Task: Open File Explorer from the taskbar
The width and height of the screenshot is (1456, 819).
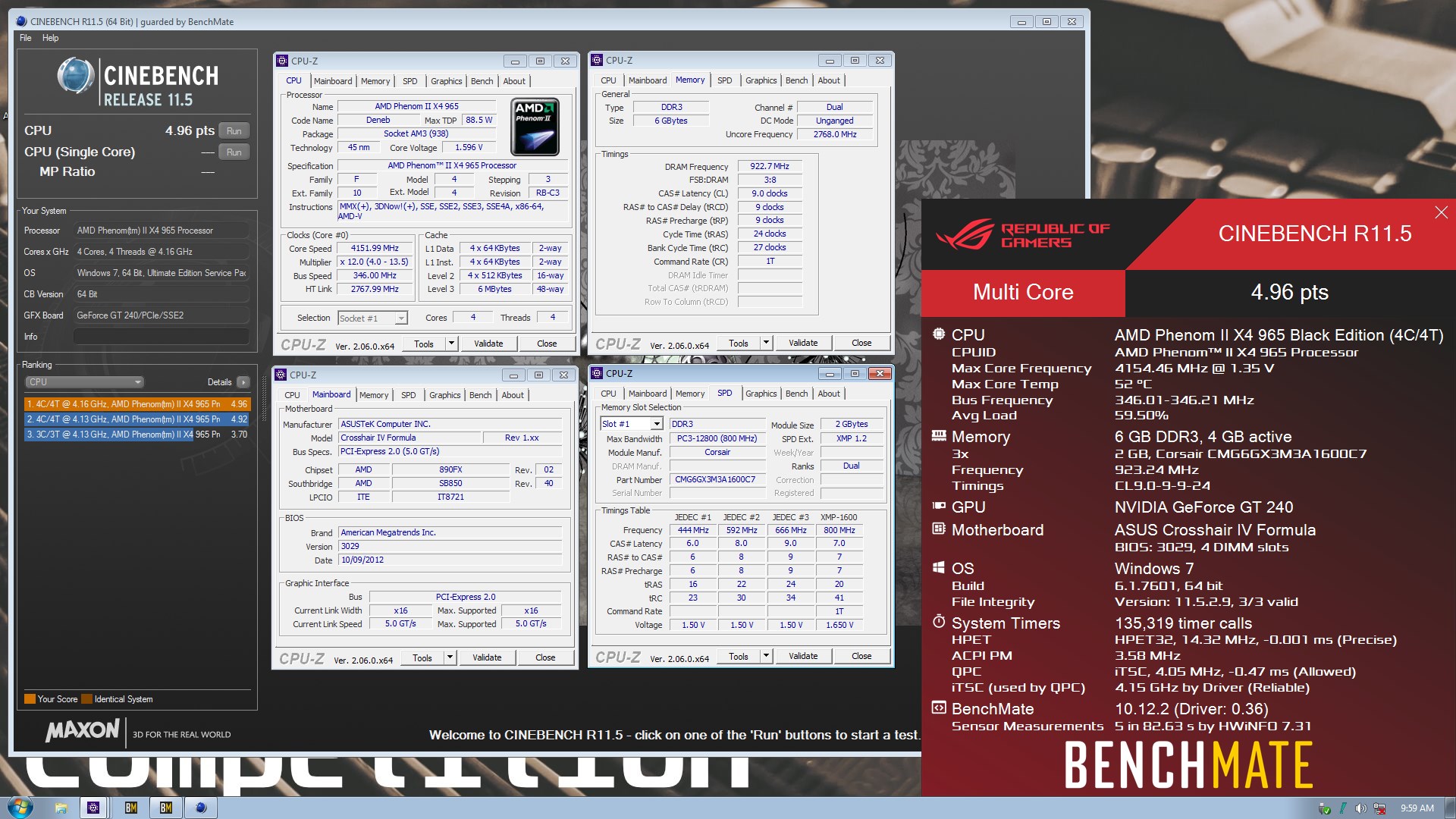Action: [x=61, y=808]
